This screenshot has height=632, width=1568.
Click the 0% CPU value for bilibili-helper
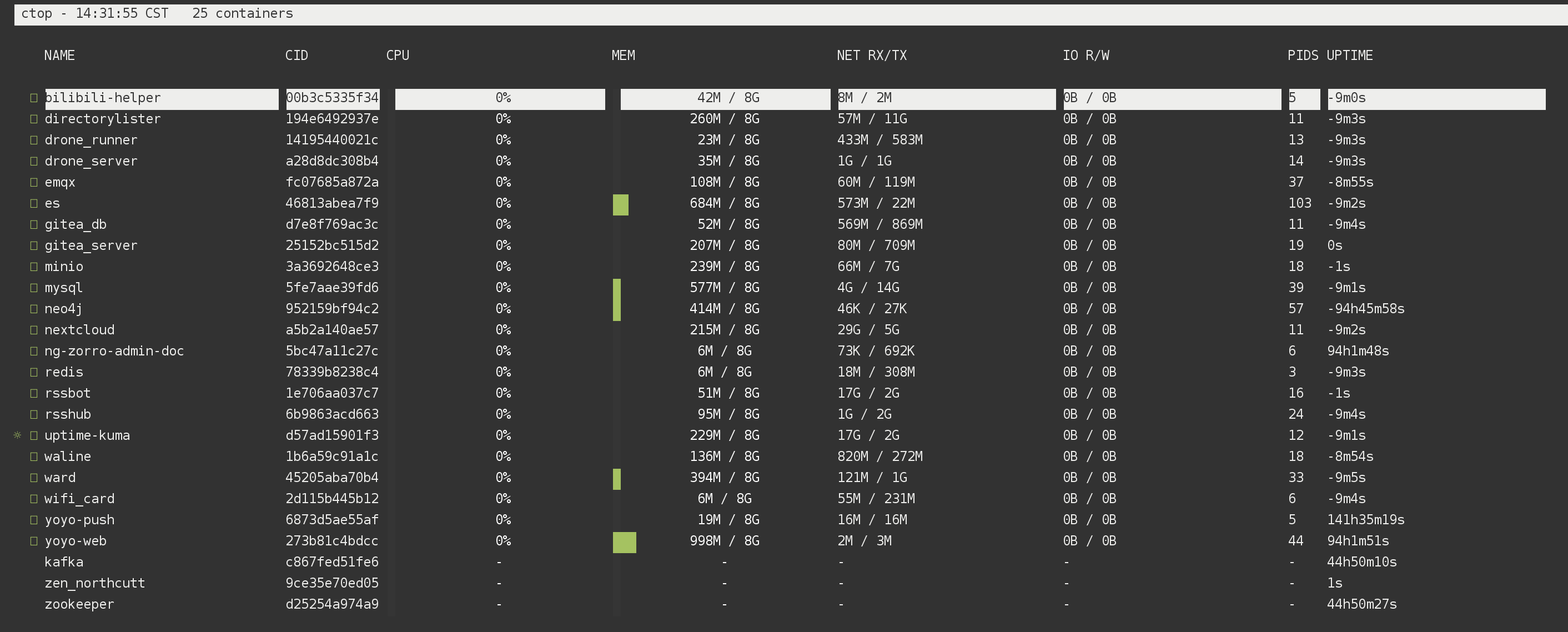[503, 98]
